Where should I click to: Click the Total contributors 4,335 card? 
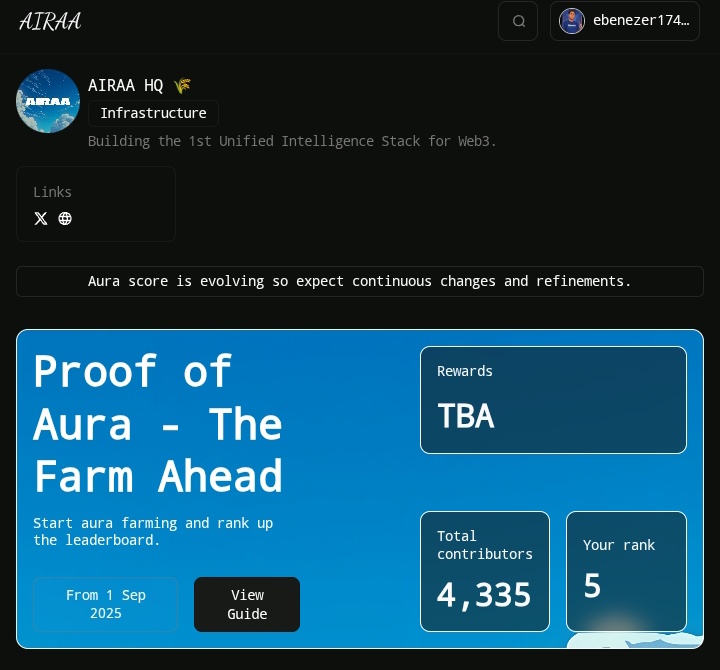coord(485,571)
